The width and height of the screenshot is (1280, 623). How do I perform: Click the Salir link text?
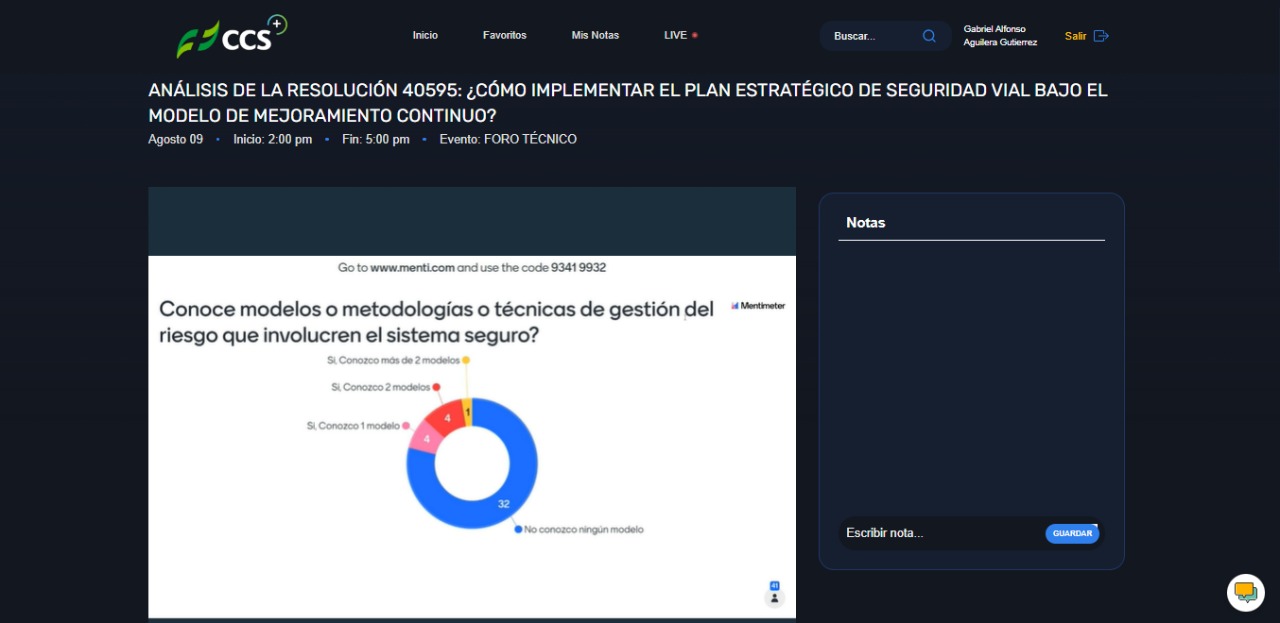tap(1075, 36)
